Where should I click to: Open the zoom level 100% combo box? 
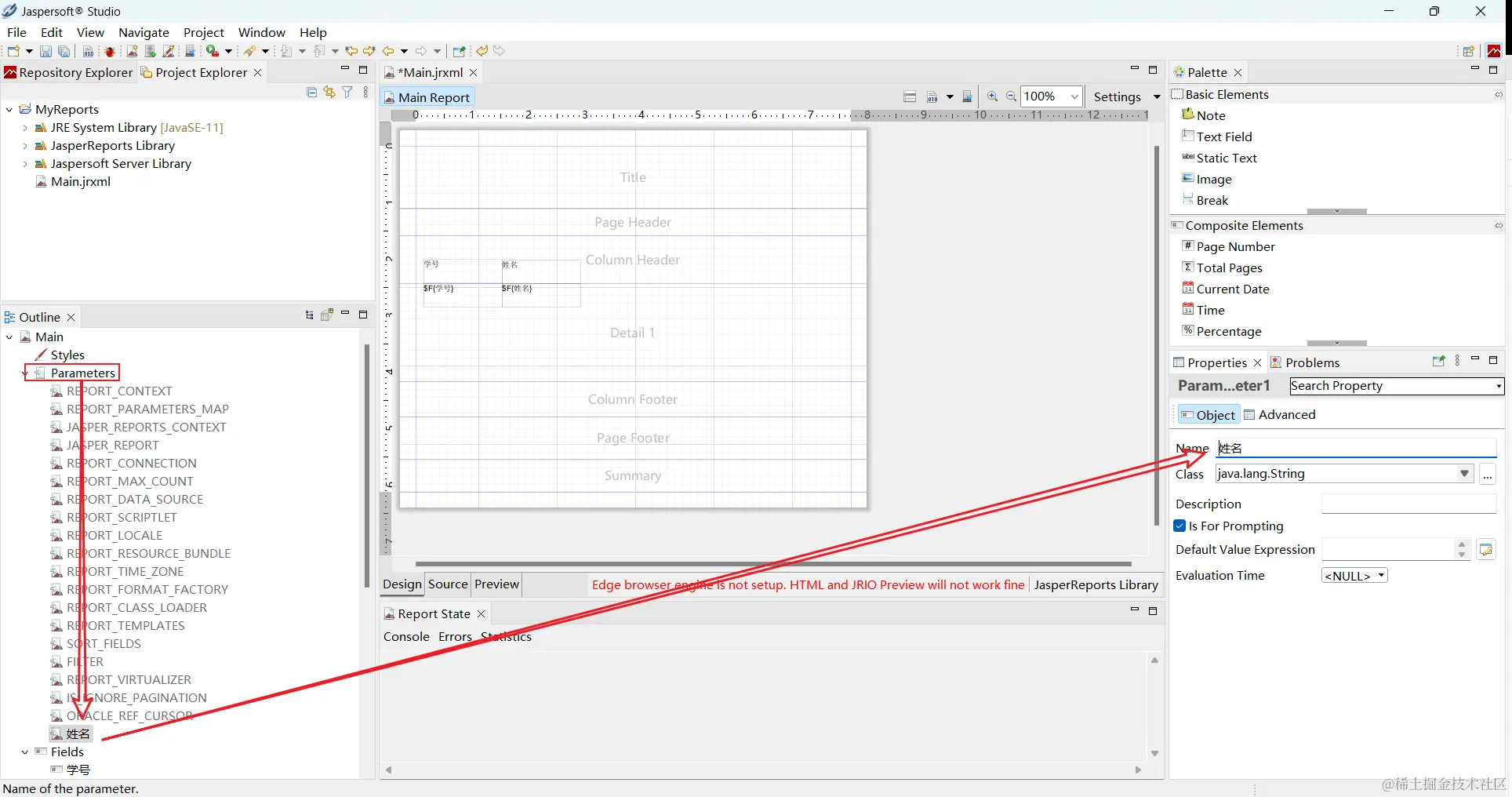click(x=1052, y=96)
